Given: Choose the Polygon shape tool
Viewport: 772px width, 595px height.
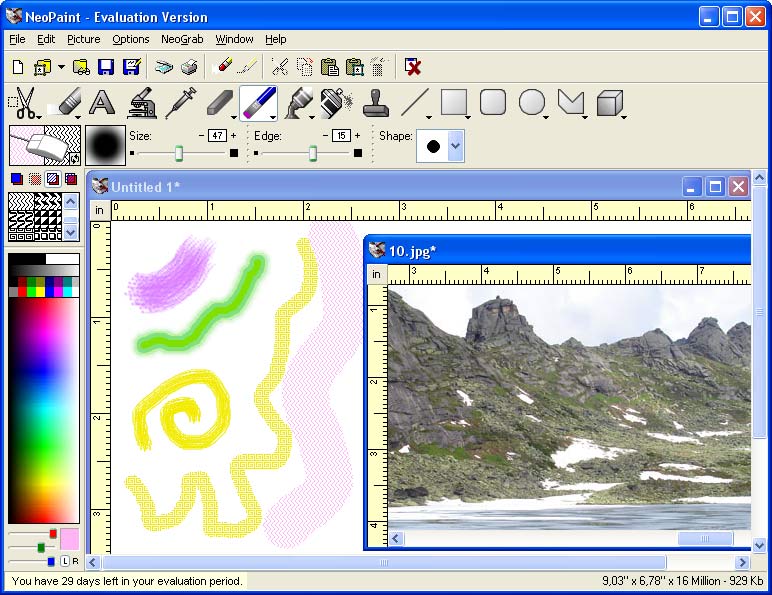Looking at the screenshot, I should click(571, 102).
